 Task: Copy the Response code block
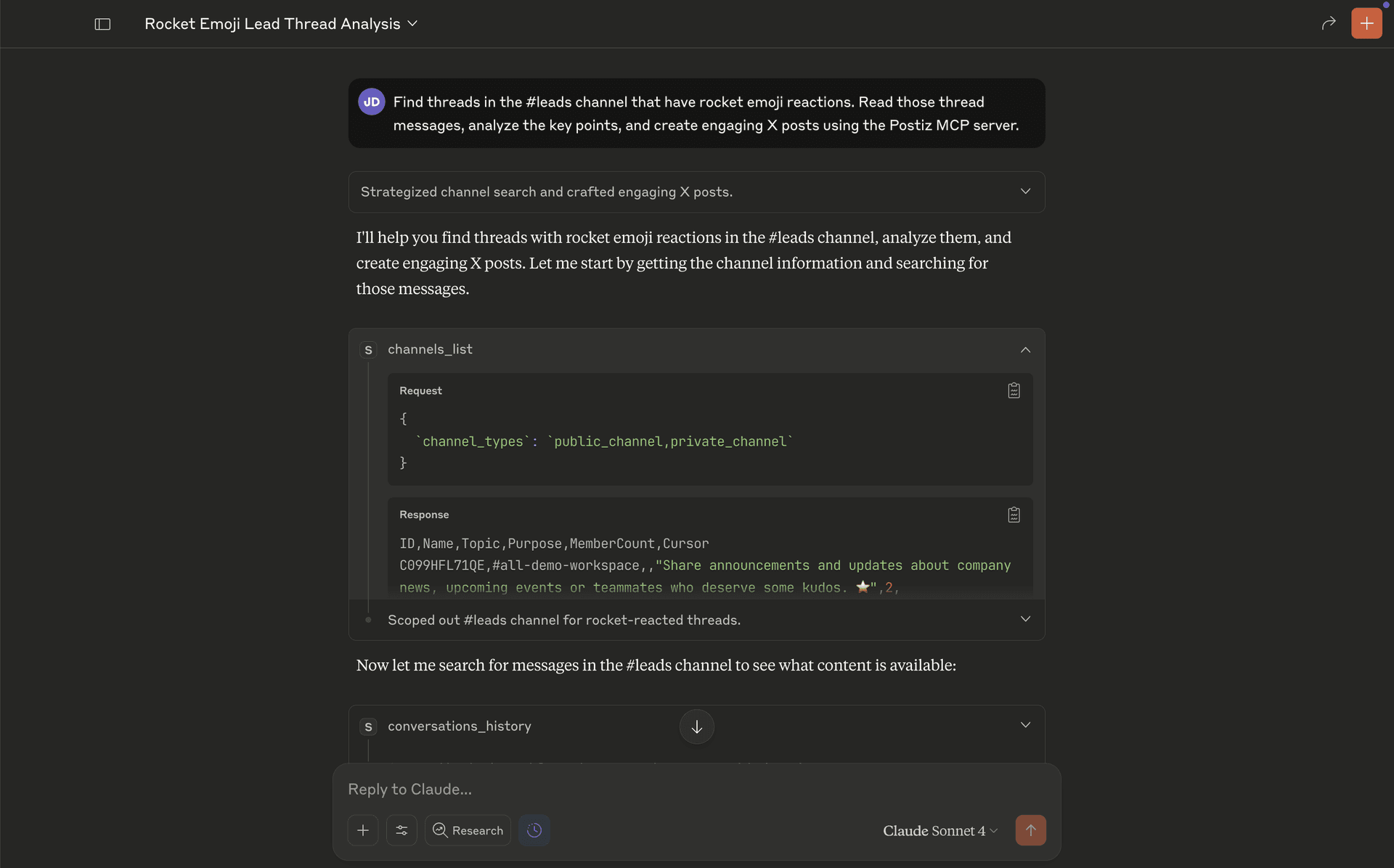click(1014, 515)
